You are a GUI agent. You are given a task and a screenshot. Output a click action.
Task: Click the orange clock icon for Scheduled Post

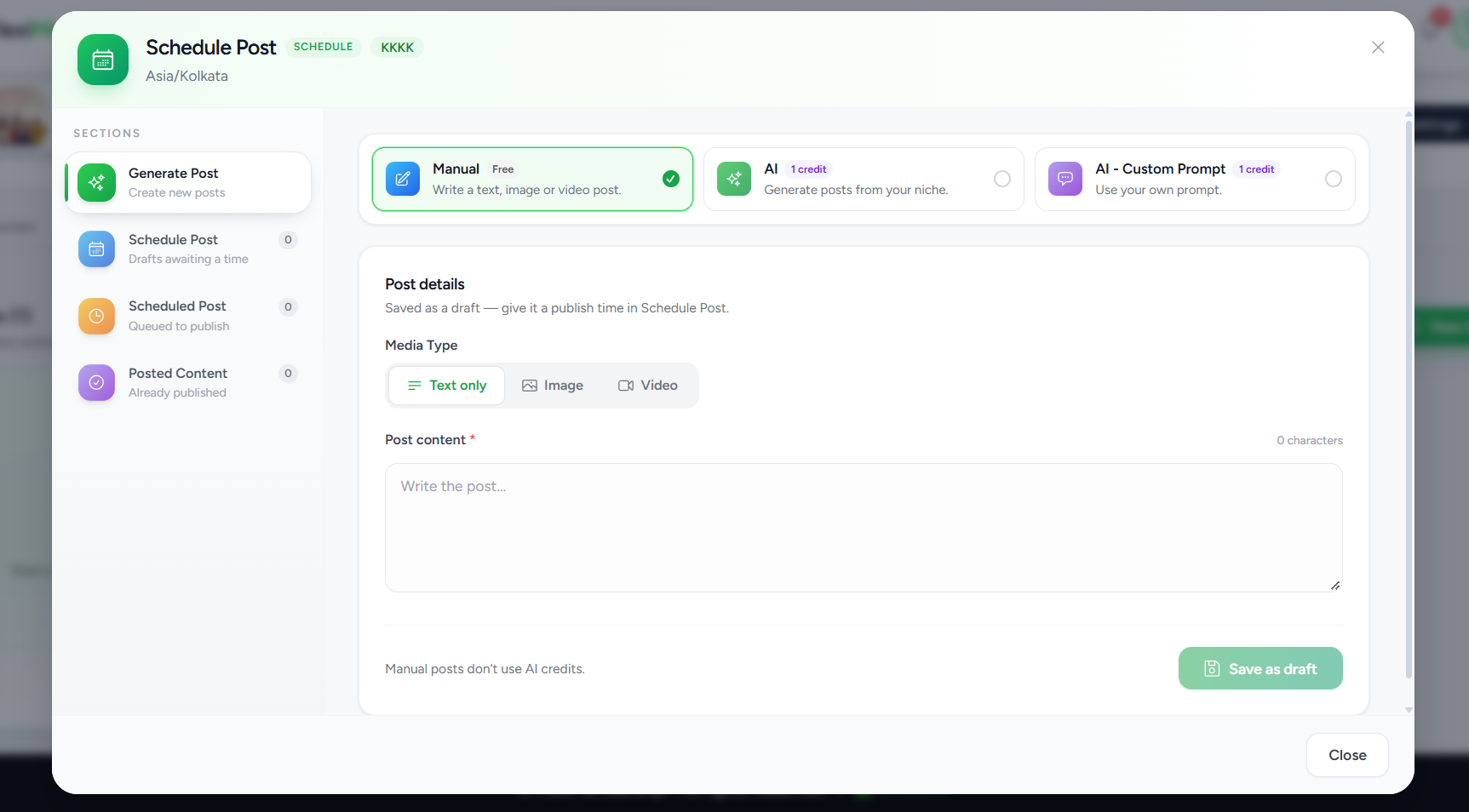(x=96, y=316)
